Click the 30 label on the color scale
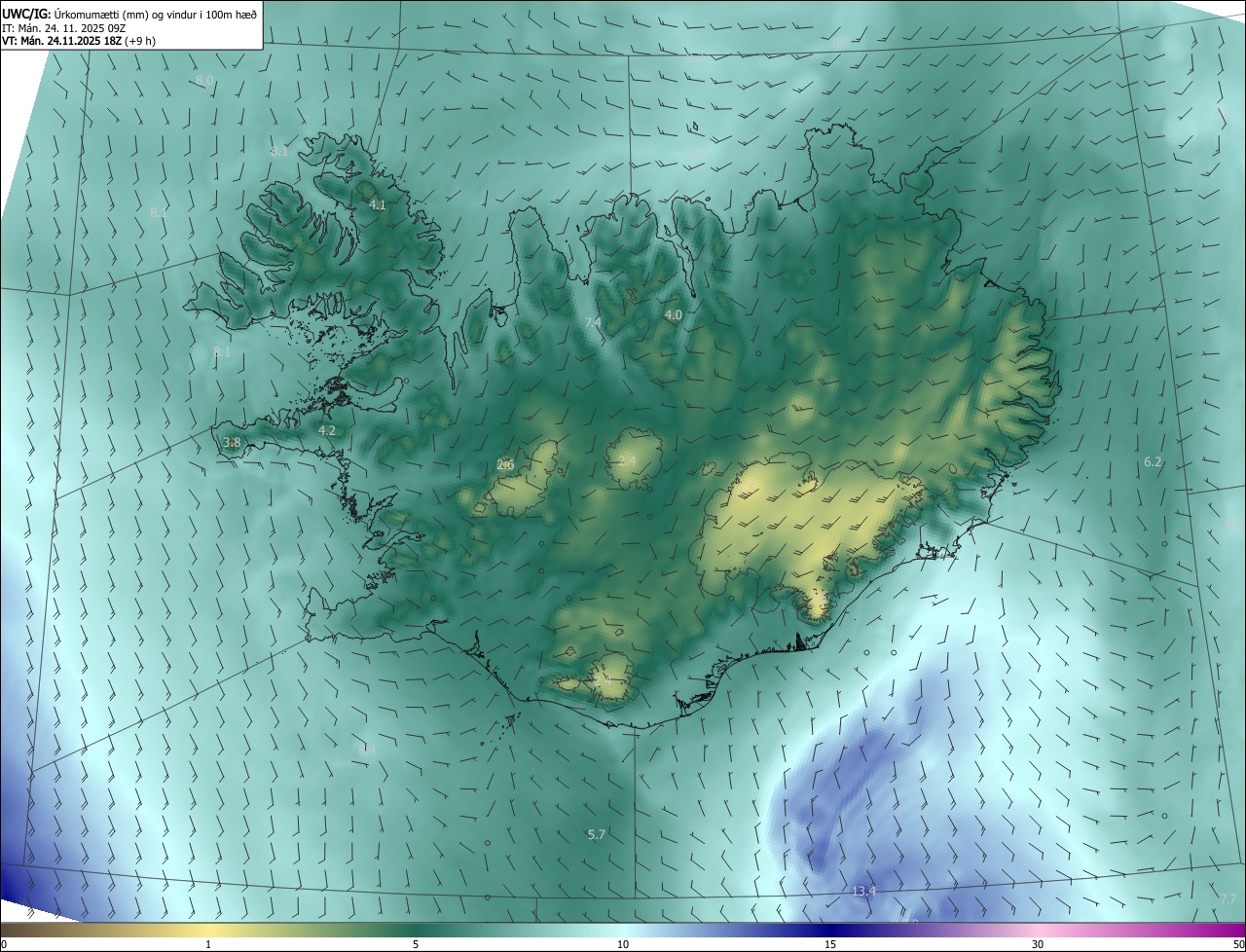Viewport: 1246px width, 952px height. click(x=1038, y=944)
